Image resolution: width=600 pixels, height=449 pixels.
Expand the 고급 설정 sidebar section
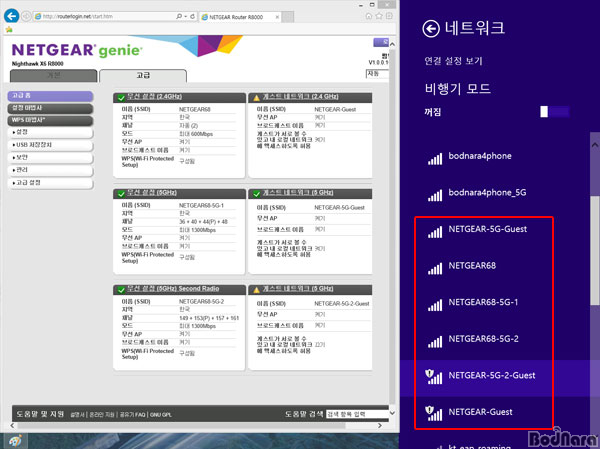pyautogui.click(x=50, y=183)
